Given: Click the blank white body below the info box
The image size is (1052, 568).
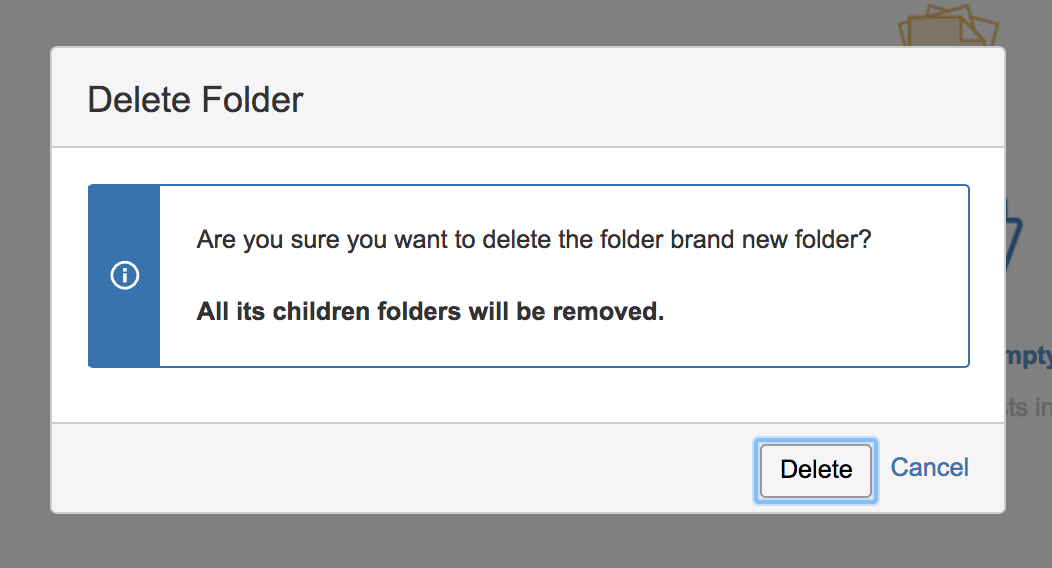Looking at the screenshot, I should (528, 395).
